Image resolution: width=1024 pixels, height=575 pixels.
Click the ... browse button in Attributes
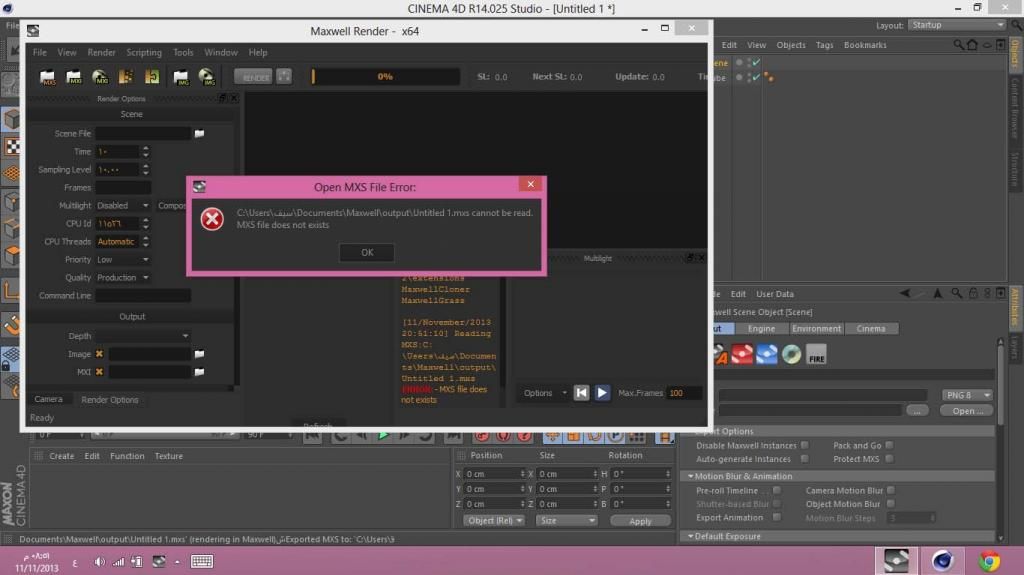coord(917,411)
